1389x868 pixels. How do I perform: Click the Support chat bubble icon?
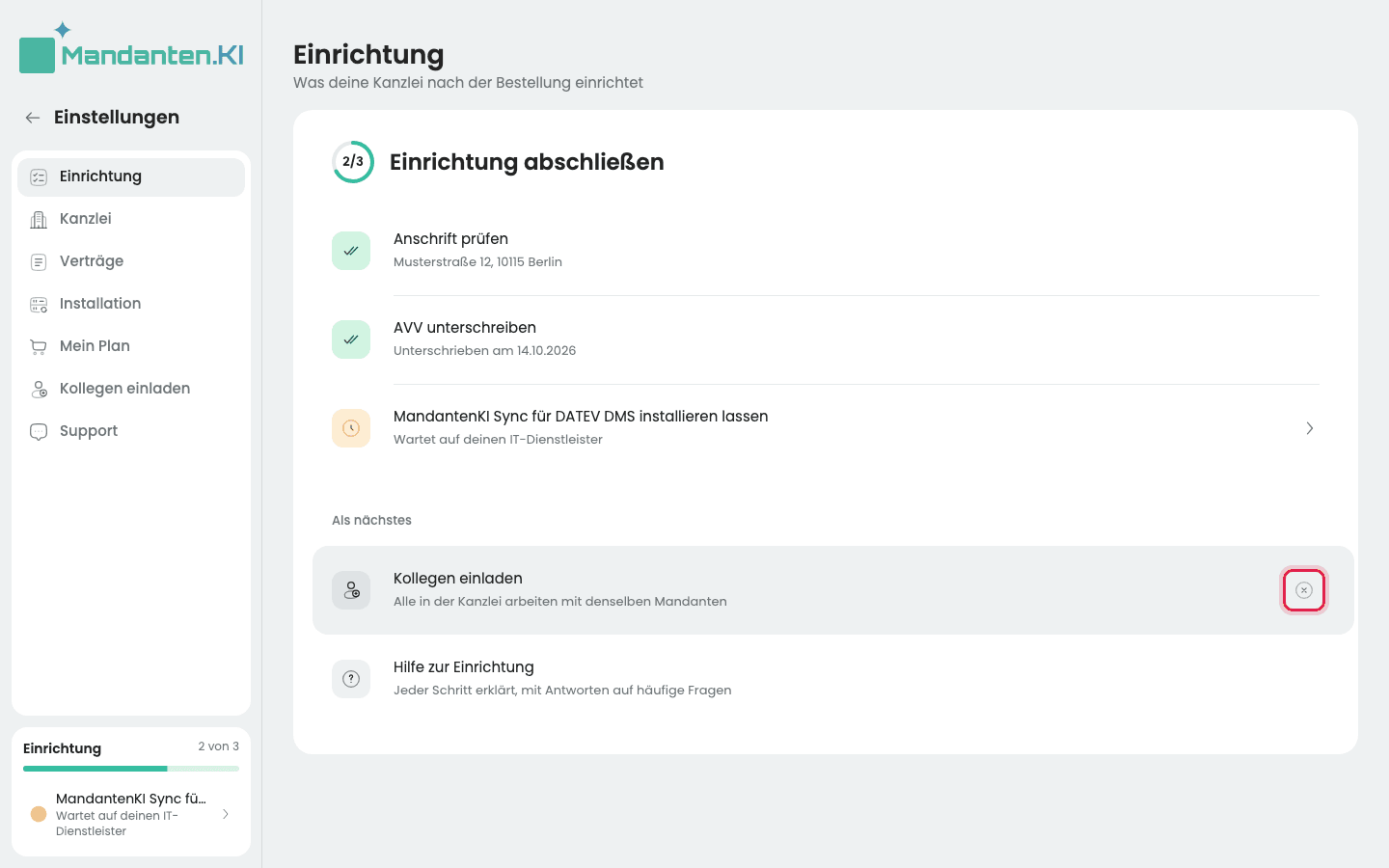pyautogui.click(x=39, y=432)
